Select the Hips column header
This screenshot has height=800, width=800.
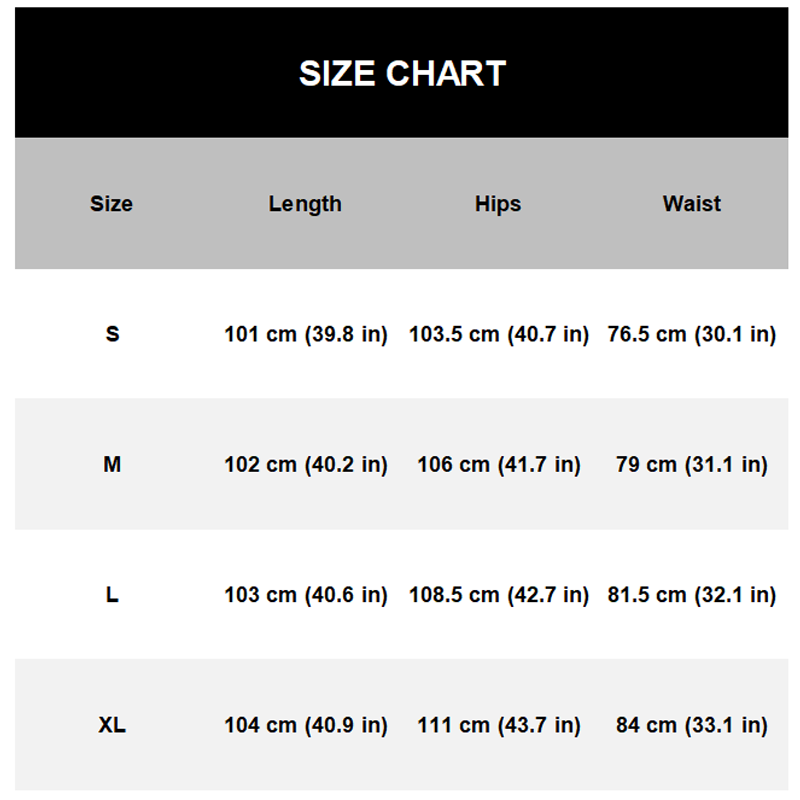pyautogui.click(x=498, y=204)
